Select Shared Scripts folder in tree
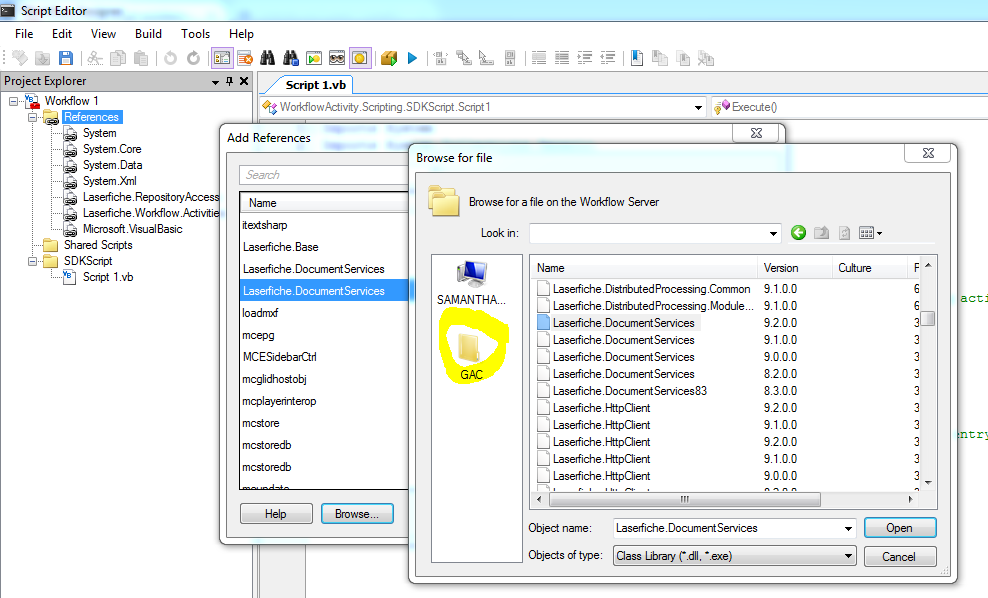Image resolution: width=988 pixels, height=598 pixels. pos(98,245)
